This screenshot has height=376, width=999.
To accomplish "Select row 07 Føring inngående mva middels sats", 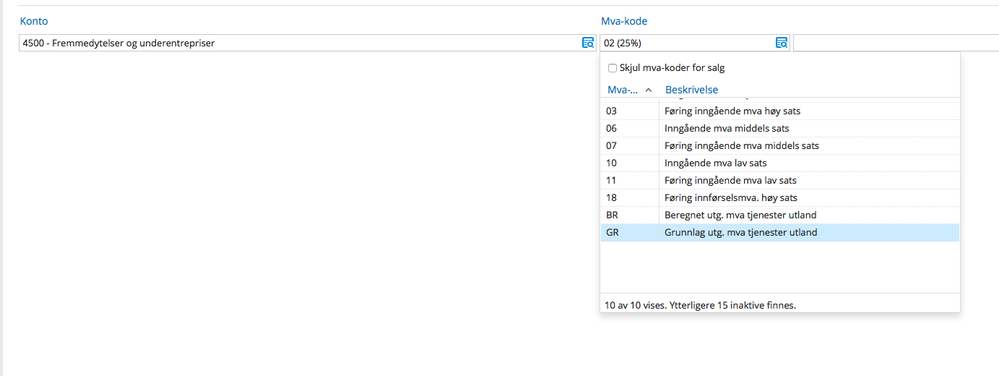I will pyautogui.click(x=780, y=146).
